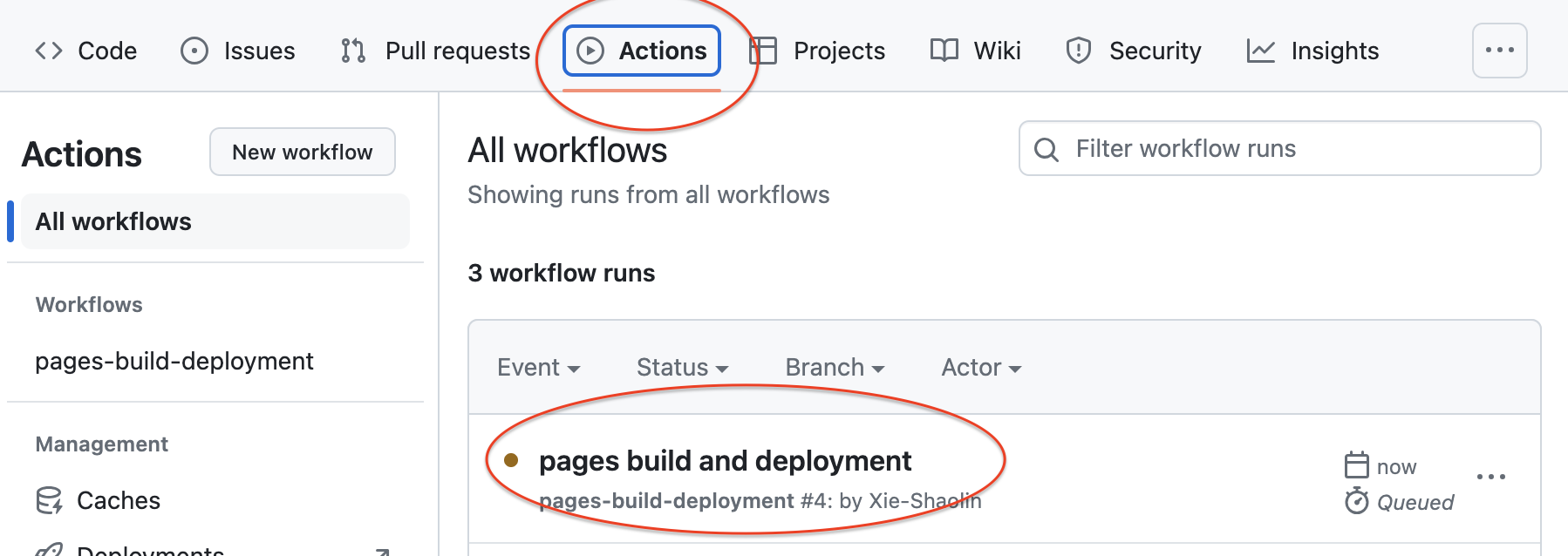
Task: Select All workflows in the sidebar
Action: pyautogui.click(x=215, y=221)
